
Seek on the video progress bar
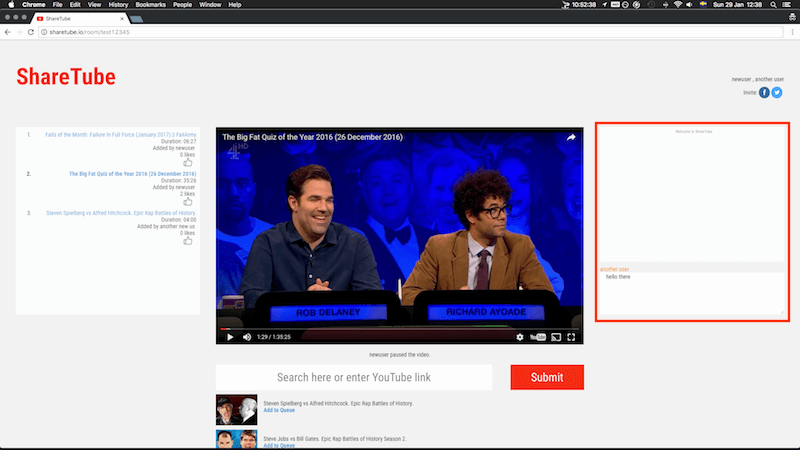coord(399,329)
